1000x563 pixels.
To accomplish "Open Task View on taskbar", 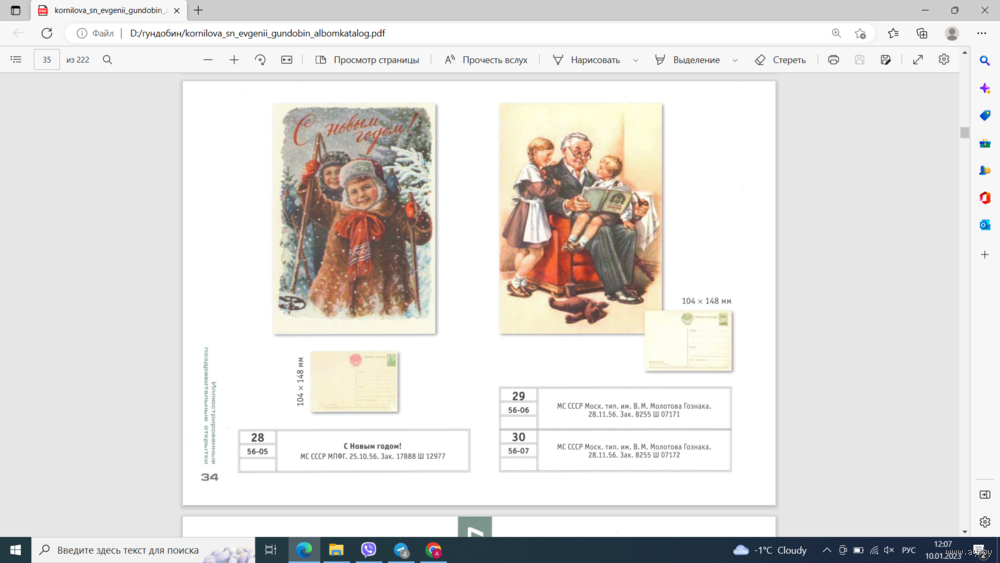I will pyautogui.click(x=271, y=550).
